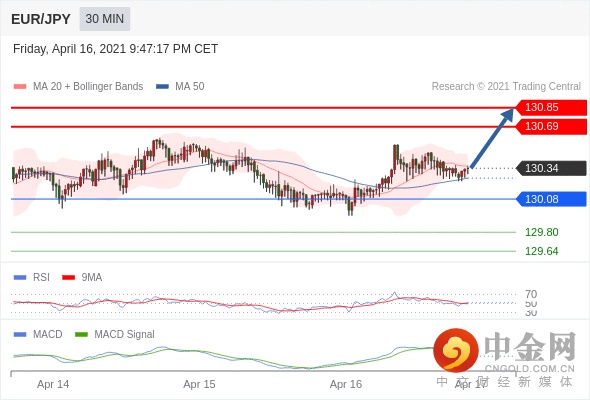Click the 130.69 resistance price tag

(550, 126)
